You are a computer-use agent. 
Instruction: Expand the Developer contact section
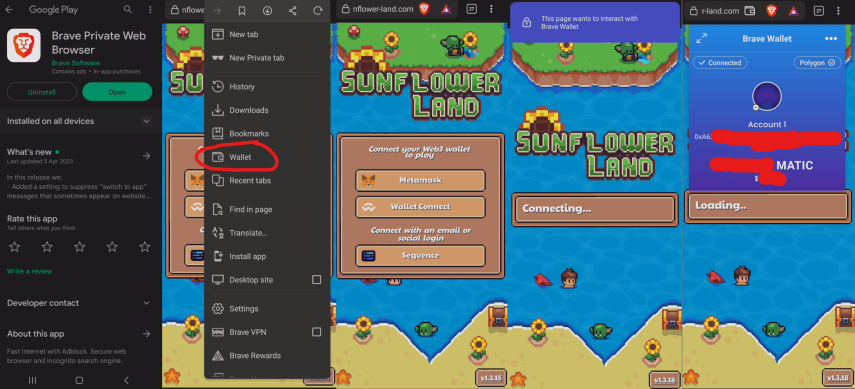click(146, 303)
